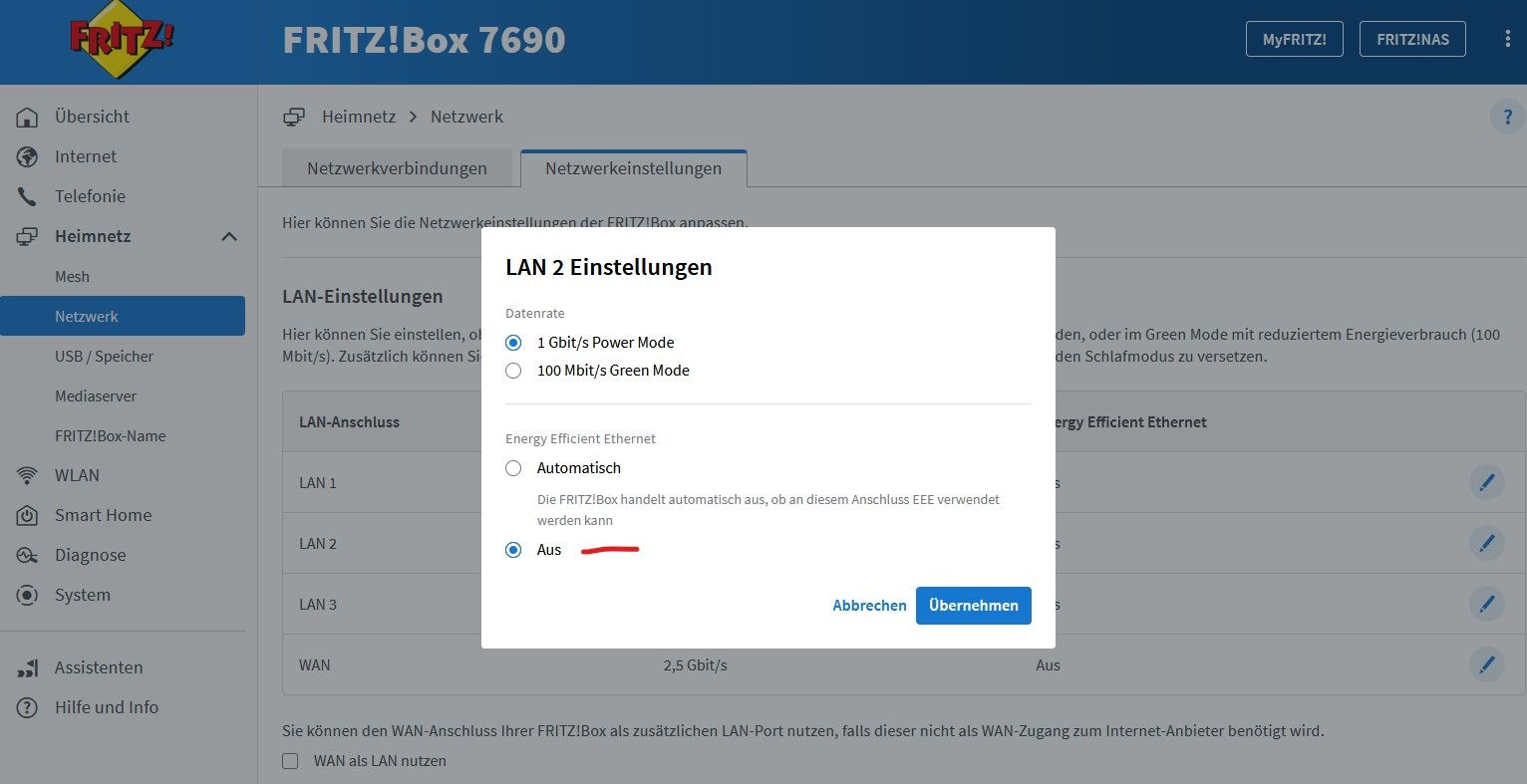Click the System gear icon
This screenshot has height=784, width=1527.
point(27,596)
